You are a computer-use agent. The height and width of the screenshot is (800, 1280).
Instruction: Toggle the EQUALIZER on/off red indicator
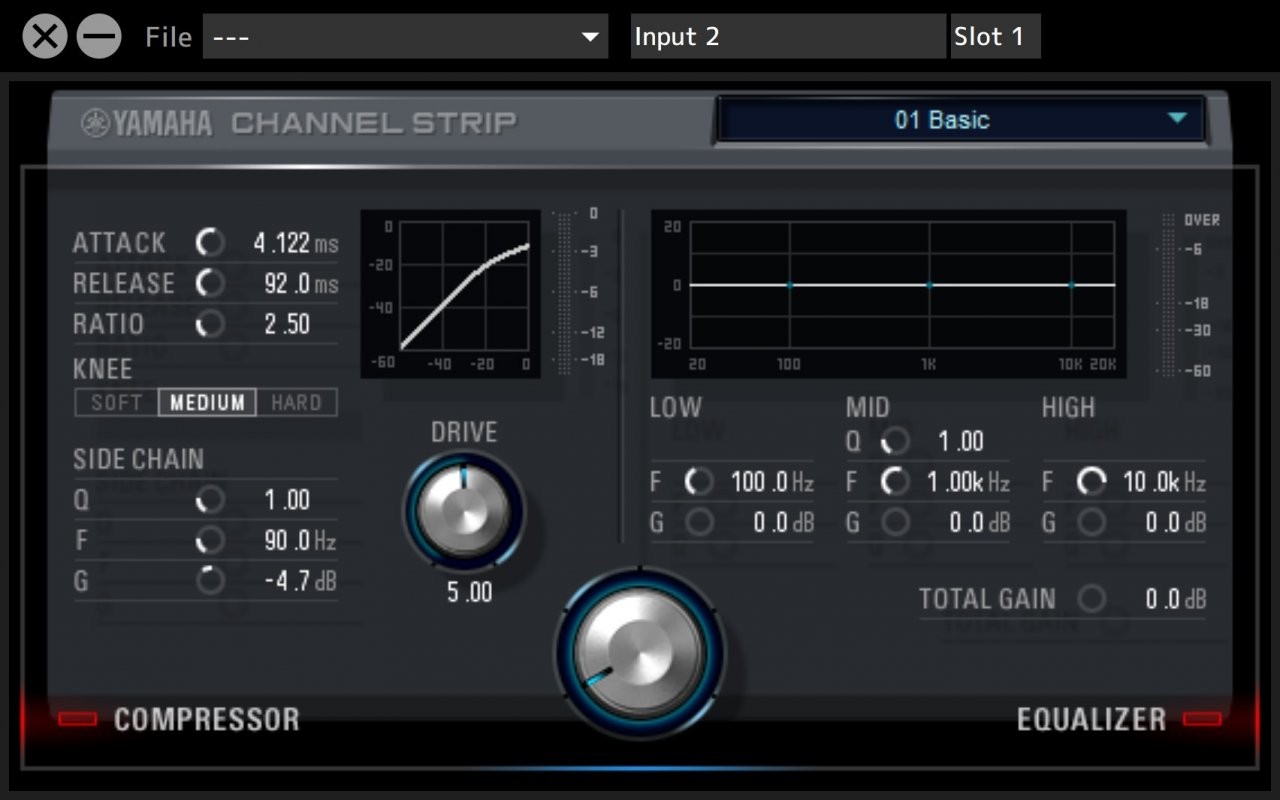[1202, 719]
